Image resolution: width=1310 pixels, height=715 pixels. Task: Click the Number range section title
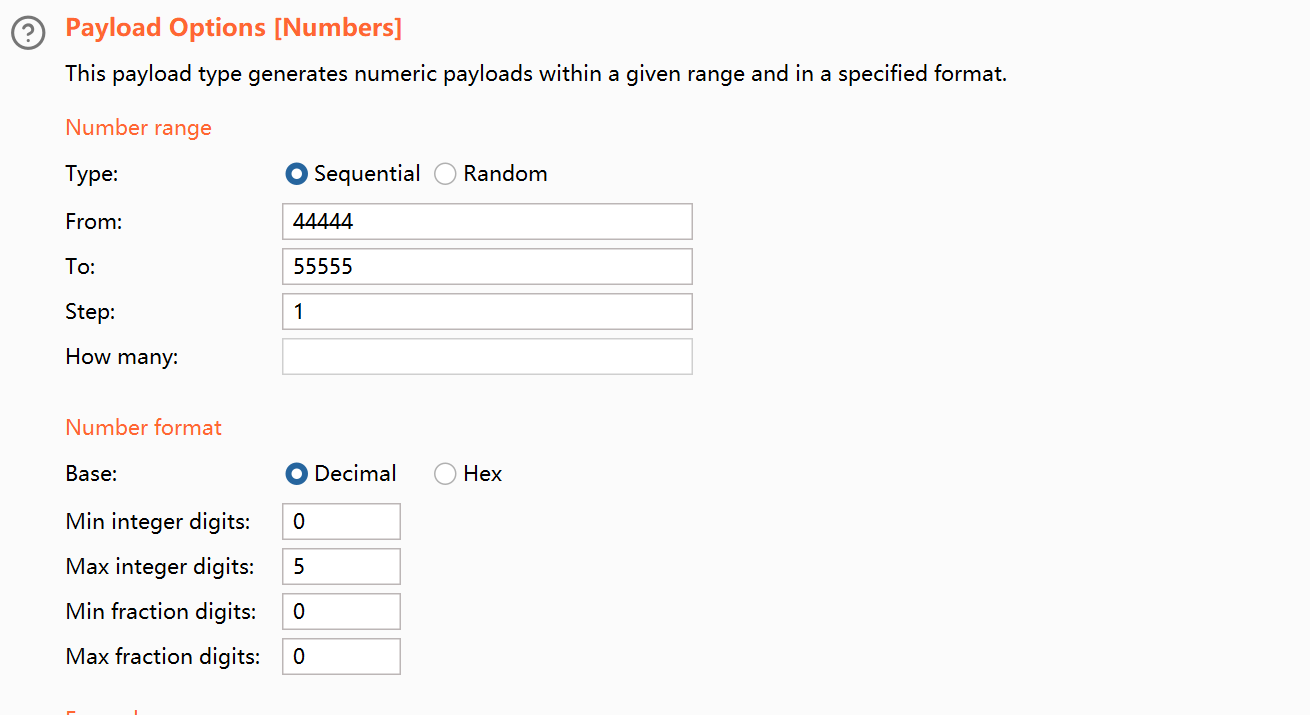[139, 128]
